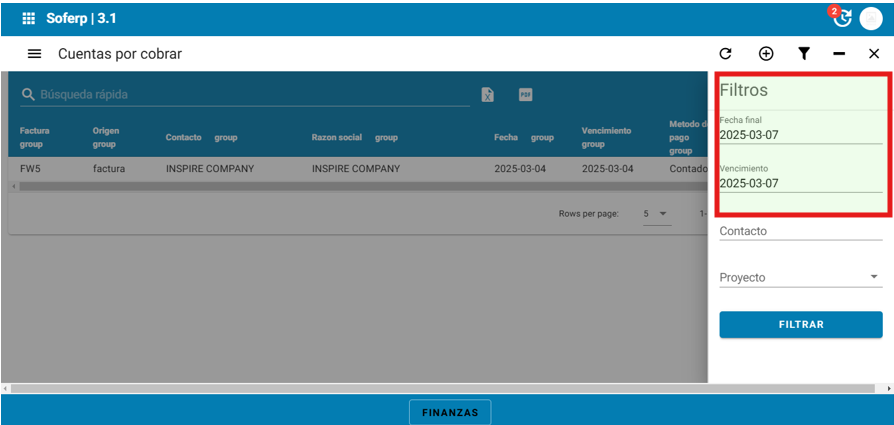The width and height of the screenshot is (894, 425).
Task: Click the Filtros panel heading
Action: point(743,90)
